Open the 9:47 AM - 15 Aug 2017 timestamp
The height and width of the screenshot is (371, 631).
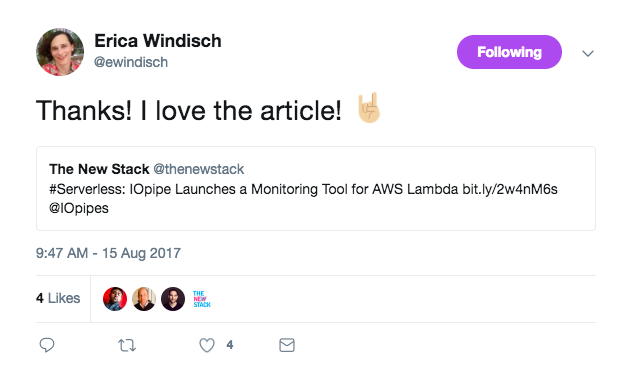108,253
